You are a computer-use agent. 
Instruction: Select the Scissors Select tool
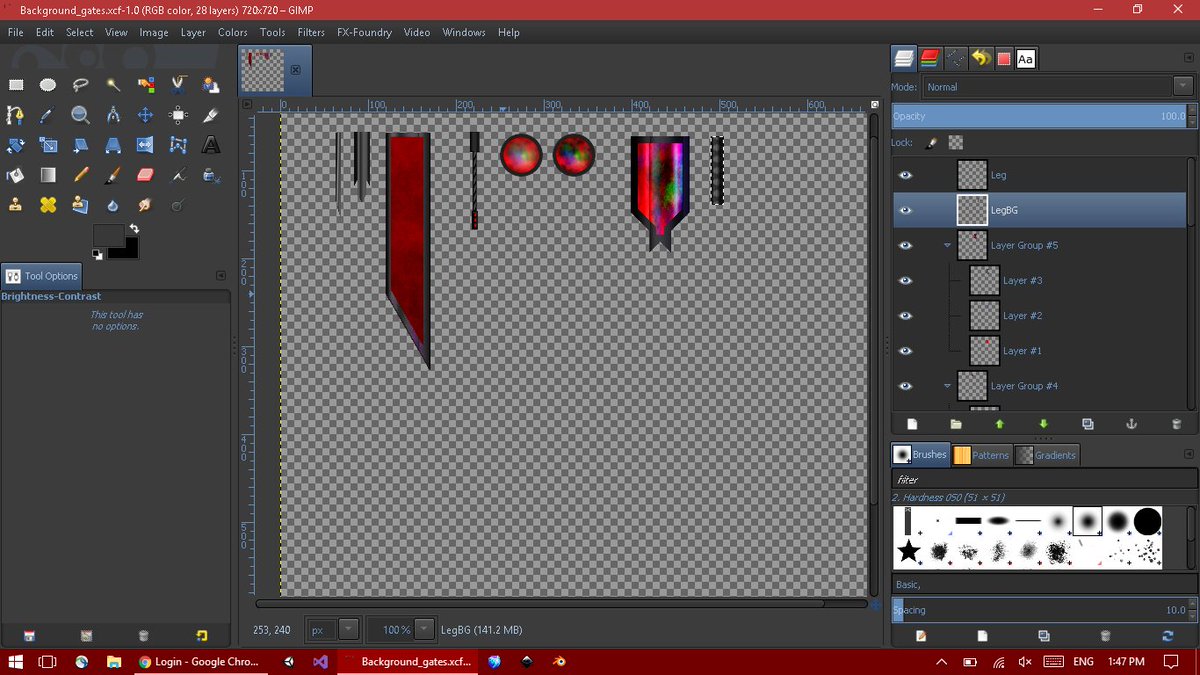tap(179, 85)
